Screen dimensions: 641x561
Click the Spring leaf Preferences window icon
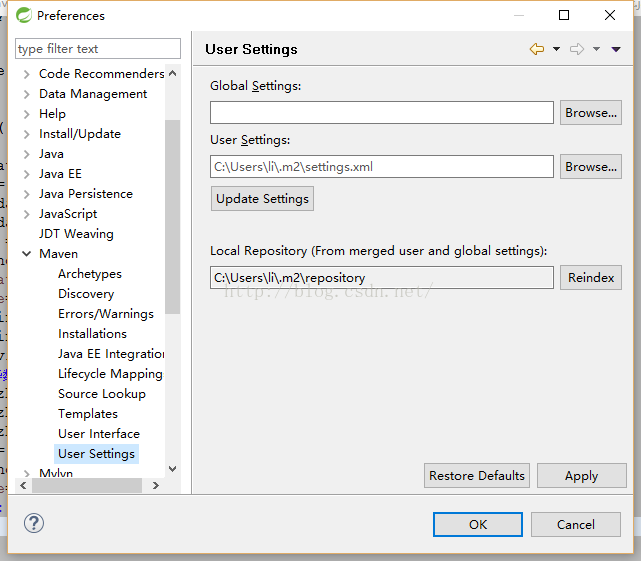tap(24, 16)
